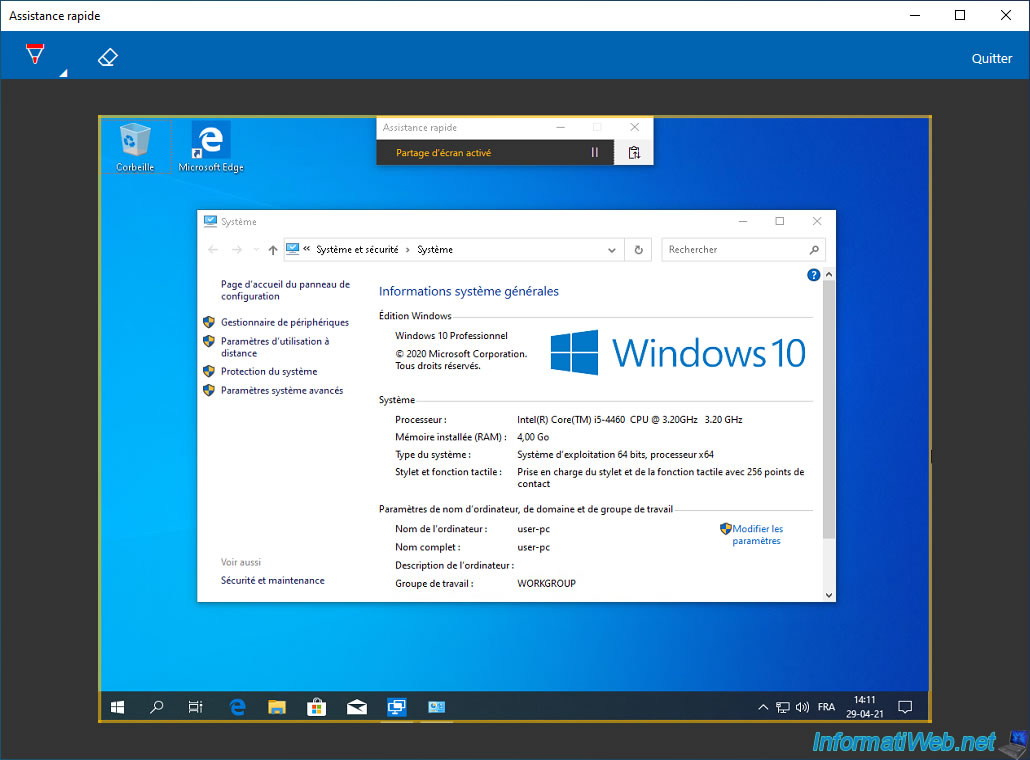Viewport: 1030px width, 760px height.
Task: Click the blue help question mark icon
Action: click(x=813, y=275)
